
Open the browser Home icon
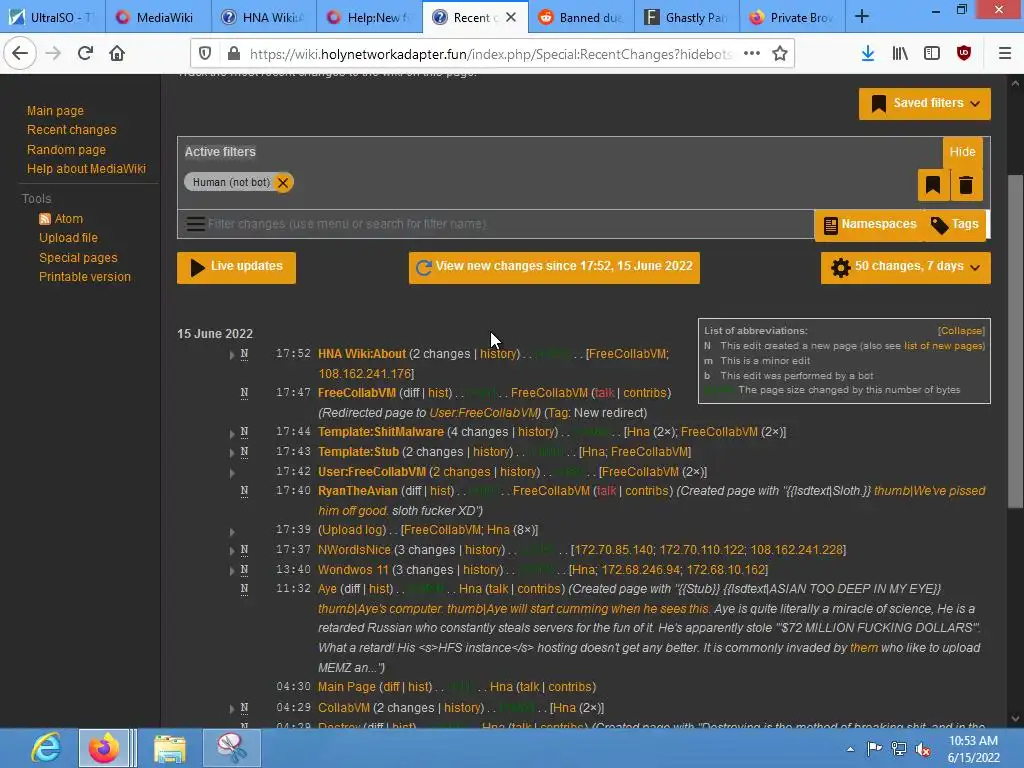[117, 53]
